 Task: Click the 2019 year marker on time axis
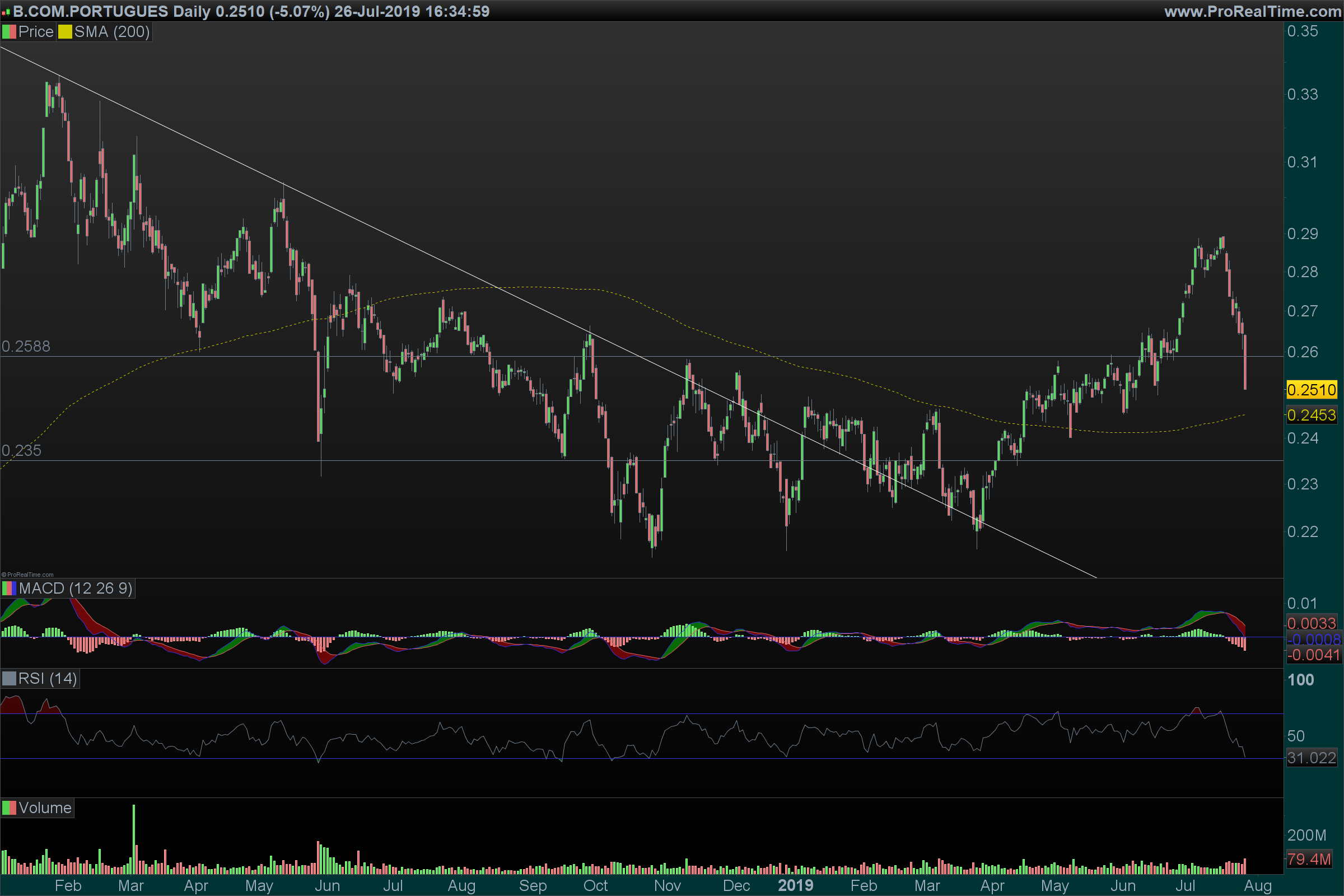(795, 886)
